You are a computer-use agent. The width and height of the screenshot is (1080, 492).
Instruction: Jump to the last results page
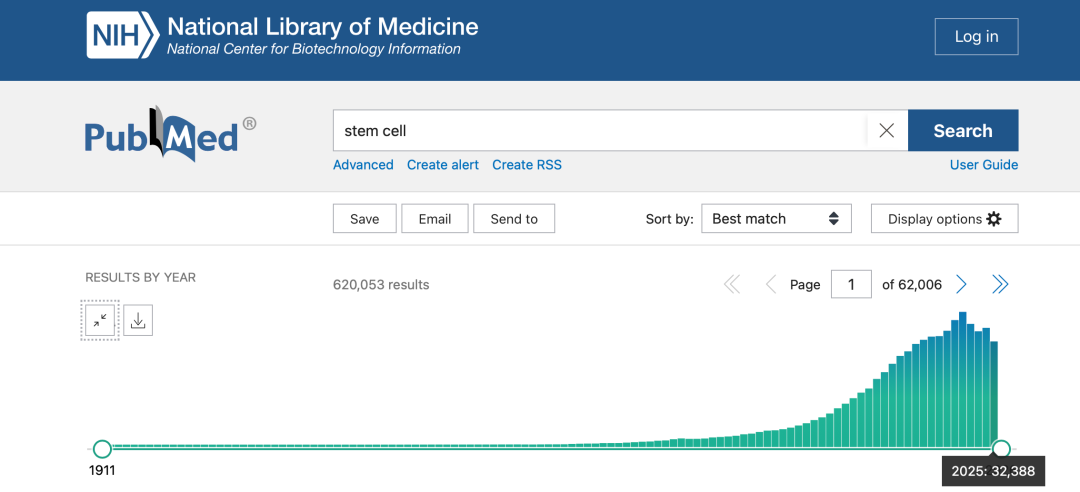click(x=1000, y=285)
